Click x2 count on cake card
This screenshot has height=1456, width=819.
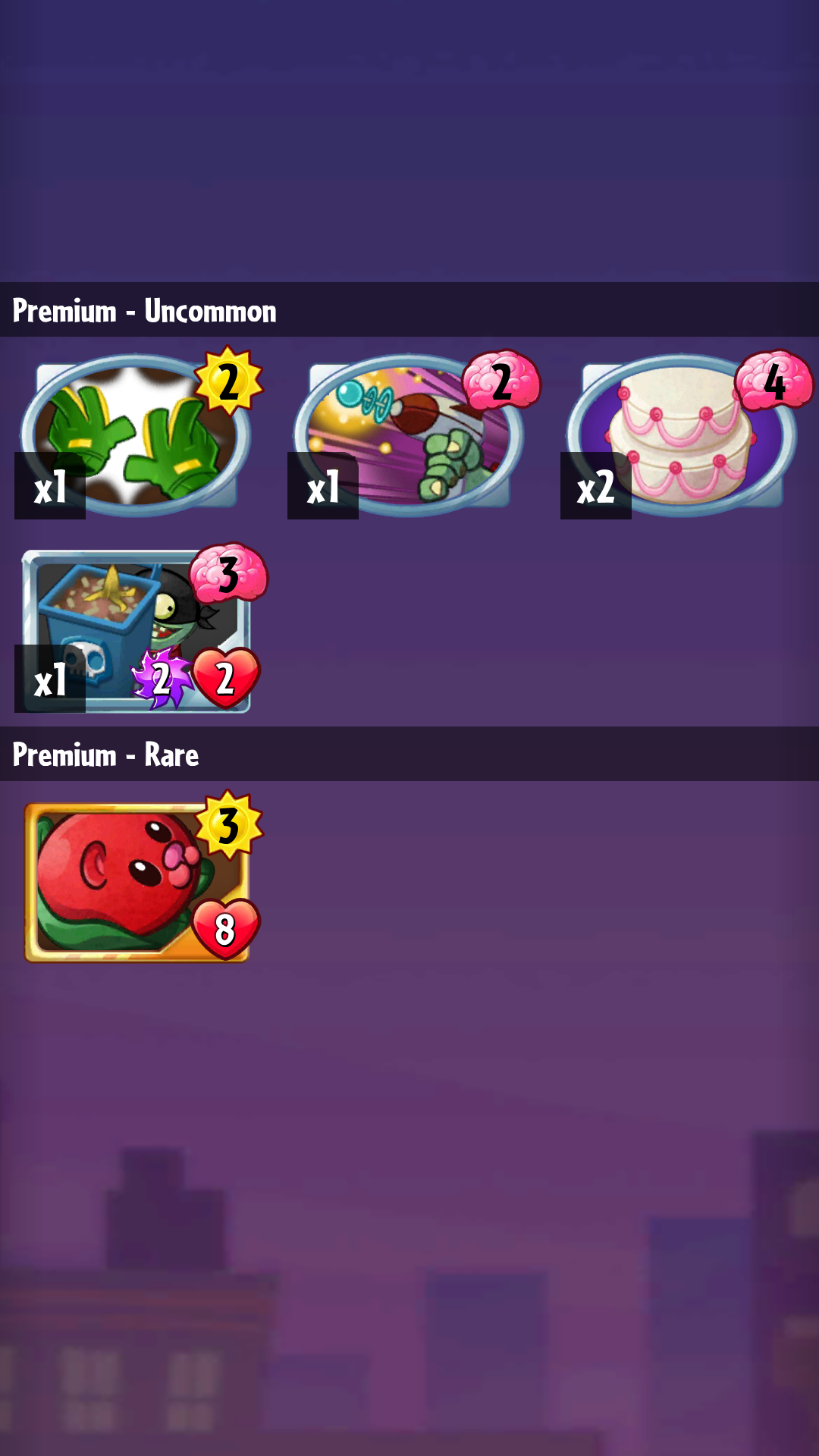click(596, 486)
